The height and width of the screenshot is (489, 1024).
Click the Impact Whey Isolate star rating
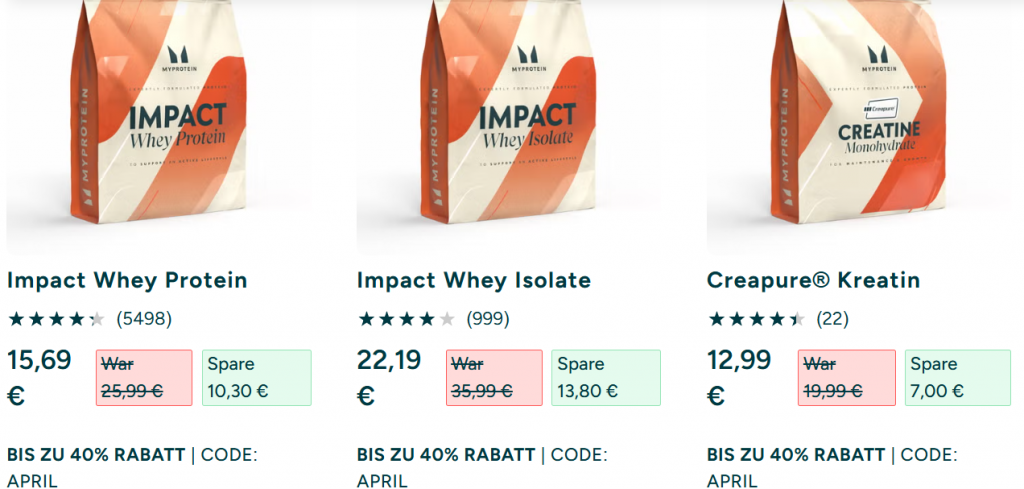(x=406, y=320)
